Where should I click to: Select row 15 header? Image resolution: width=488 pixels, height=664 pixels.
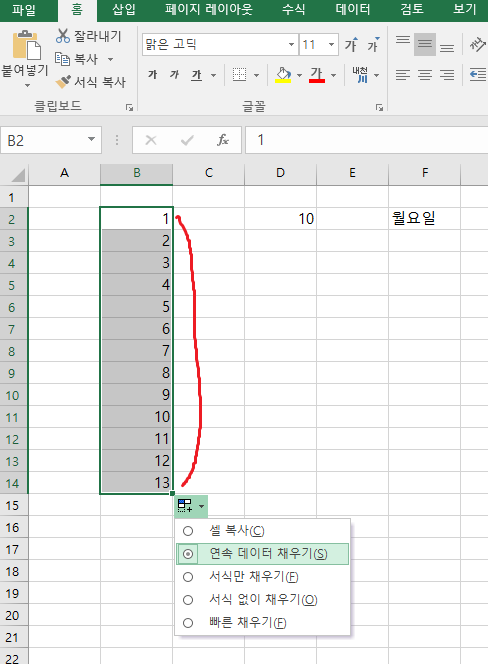(x=14, y=505)
